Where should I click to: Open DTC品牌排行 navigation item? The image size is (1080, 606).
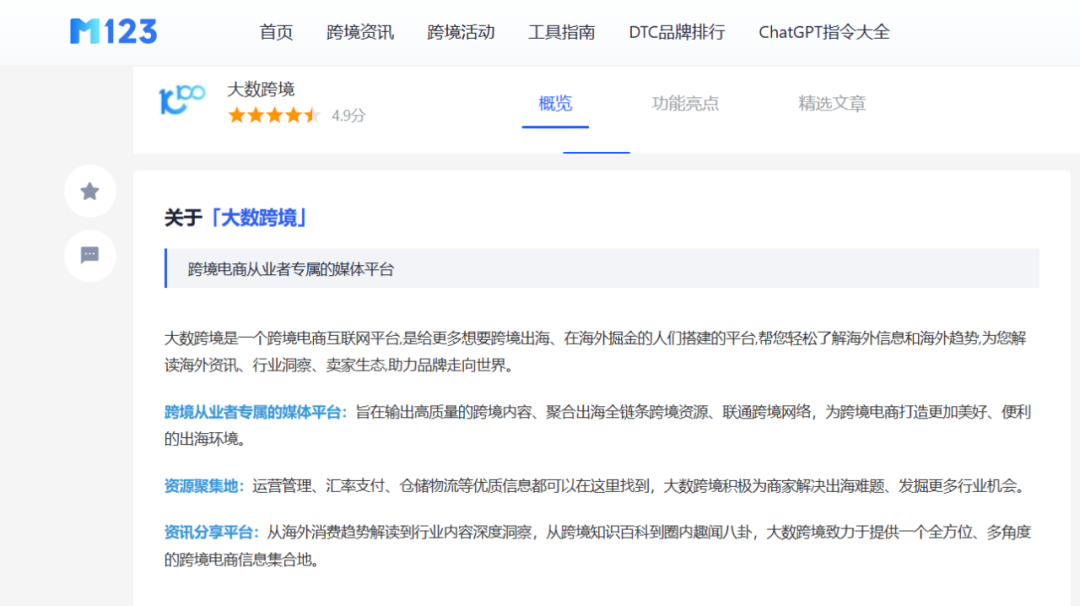tap(677, 32)
